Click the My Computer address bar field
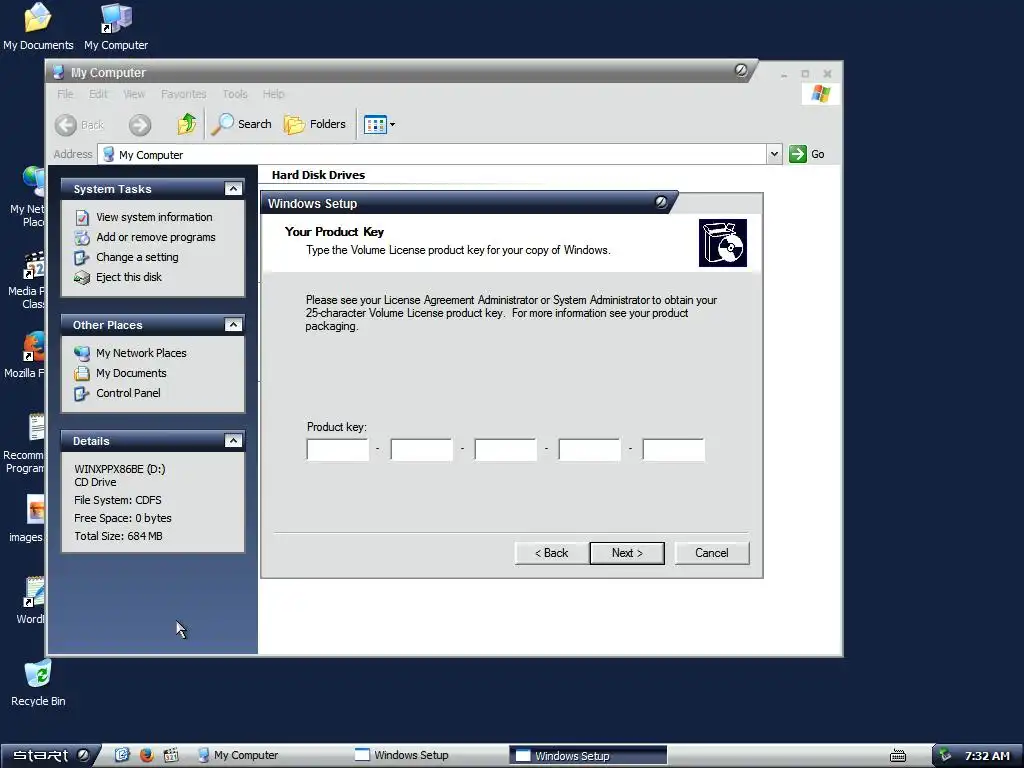Image resolution: width=1024 pixels, height=768 pixels. (x=432, y=155)
